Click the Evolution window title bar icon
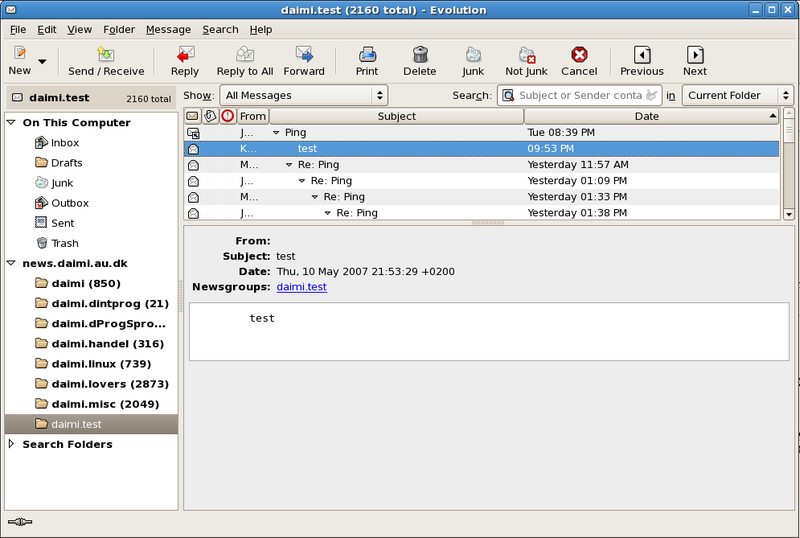Screen dimensions: 800x538 coord(10,10)
